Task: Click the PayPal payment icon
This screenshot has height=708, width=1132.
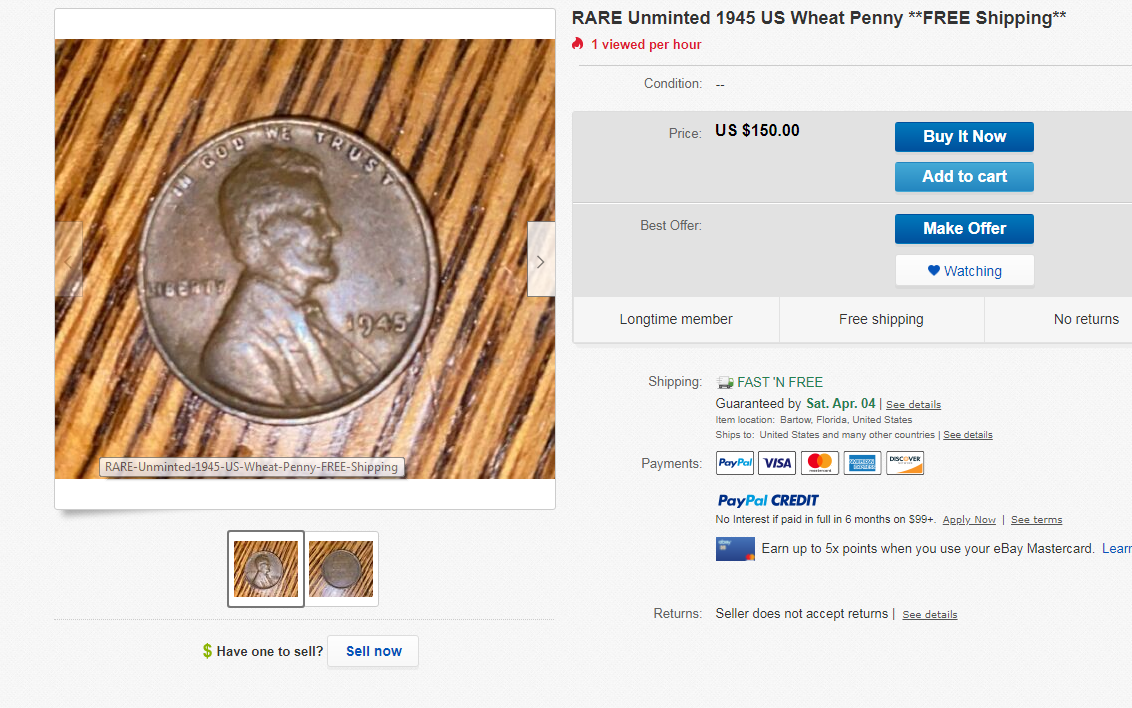Action: pyautogui.click(x=735, y=463)
